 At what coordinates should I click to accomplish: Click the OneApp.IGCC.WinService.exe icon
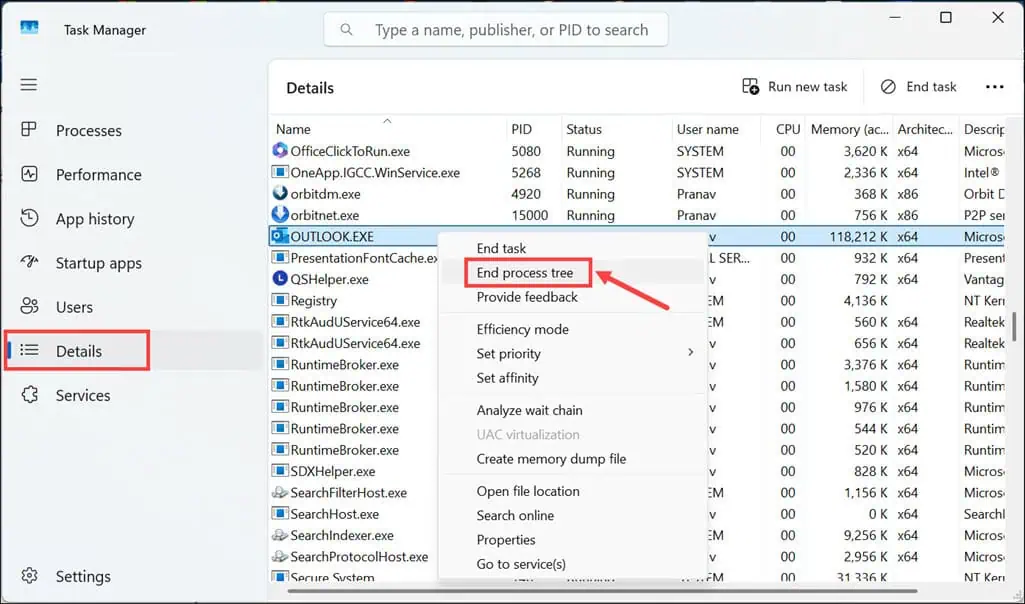point(280,172)
